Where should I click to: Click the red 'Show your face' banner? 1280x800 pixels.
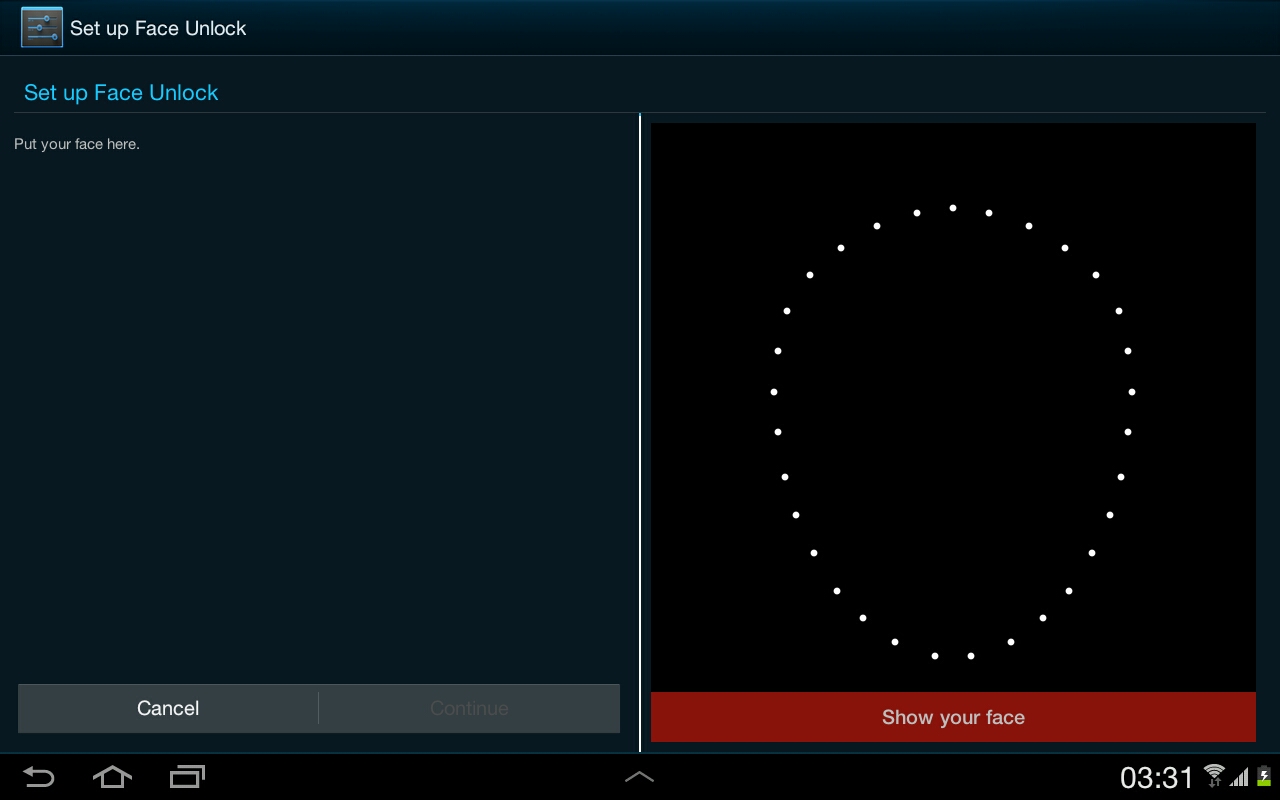[x=953, y=717]
